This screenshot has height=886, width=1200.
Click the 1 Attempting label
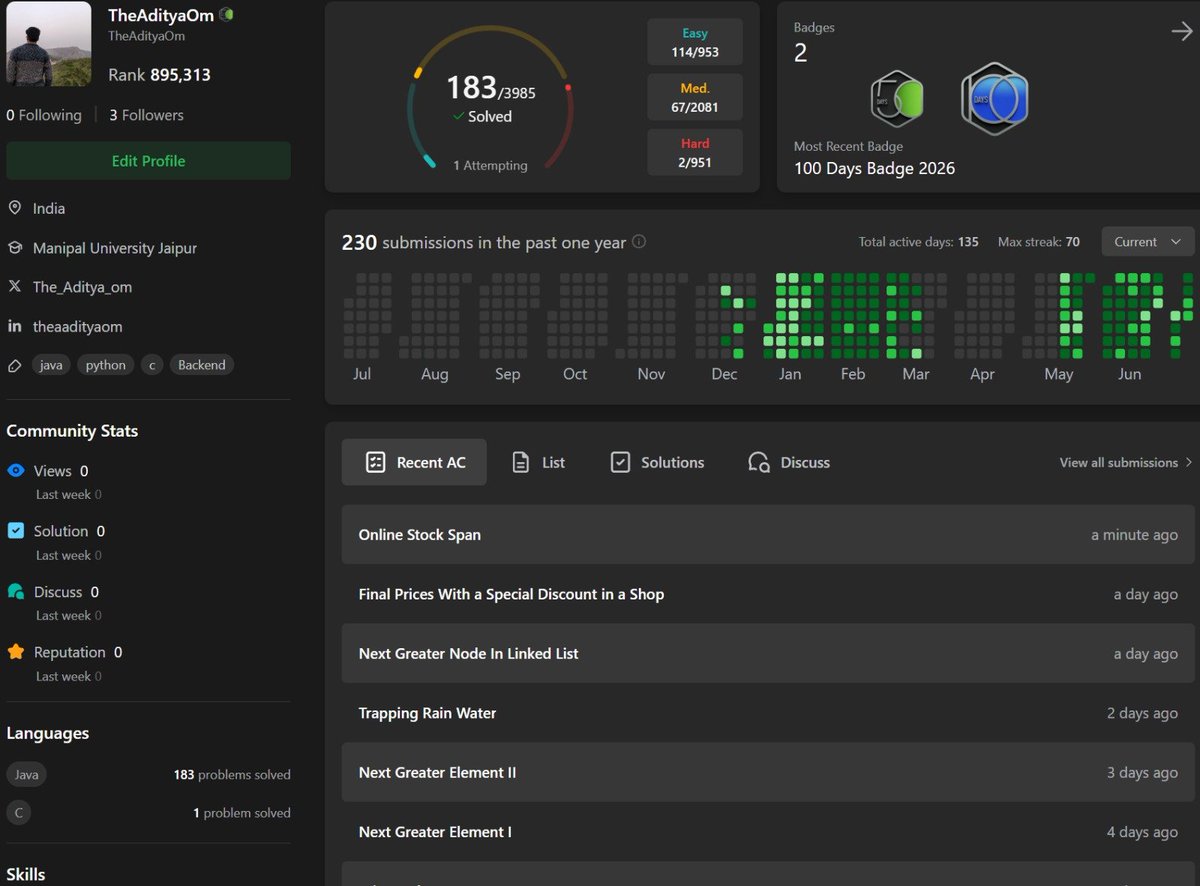(x=490, y=166)
